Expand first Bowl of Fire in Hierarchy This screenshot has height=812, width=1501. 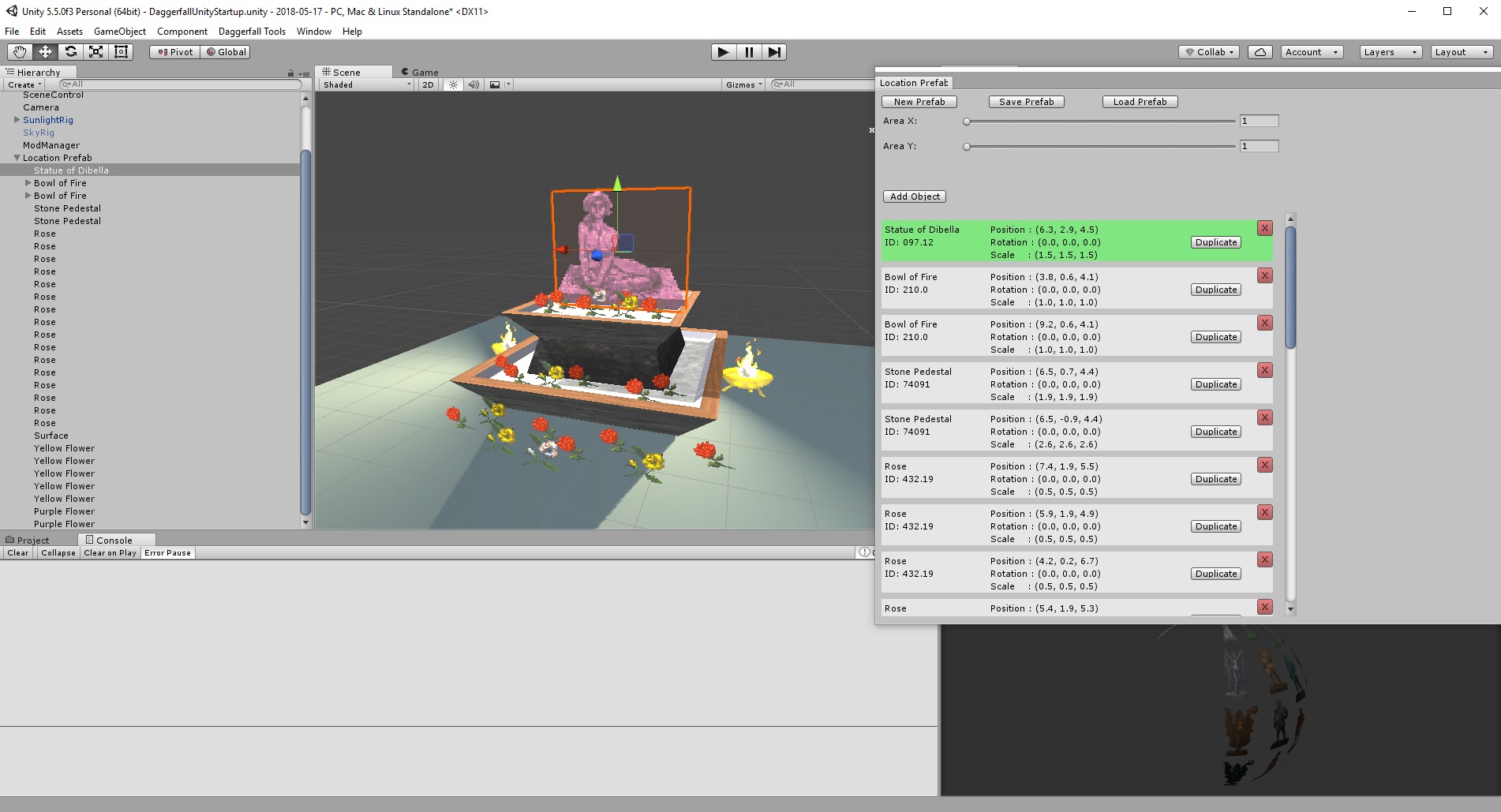click(28, 183)
